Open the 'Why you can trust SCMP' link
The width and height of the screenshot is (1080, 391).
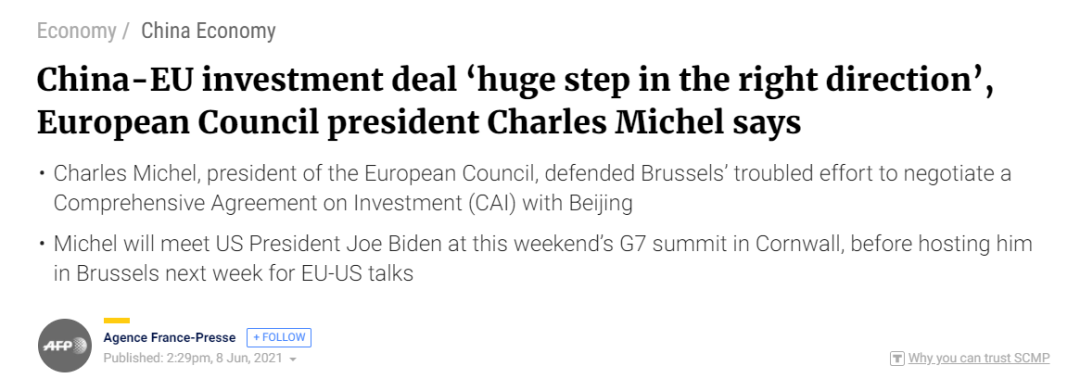coord(979,358)
